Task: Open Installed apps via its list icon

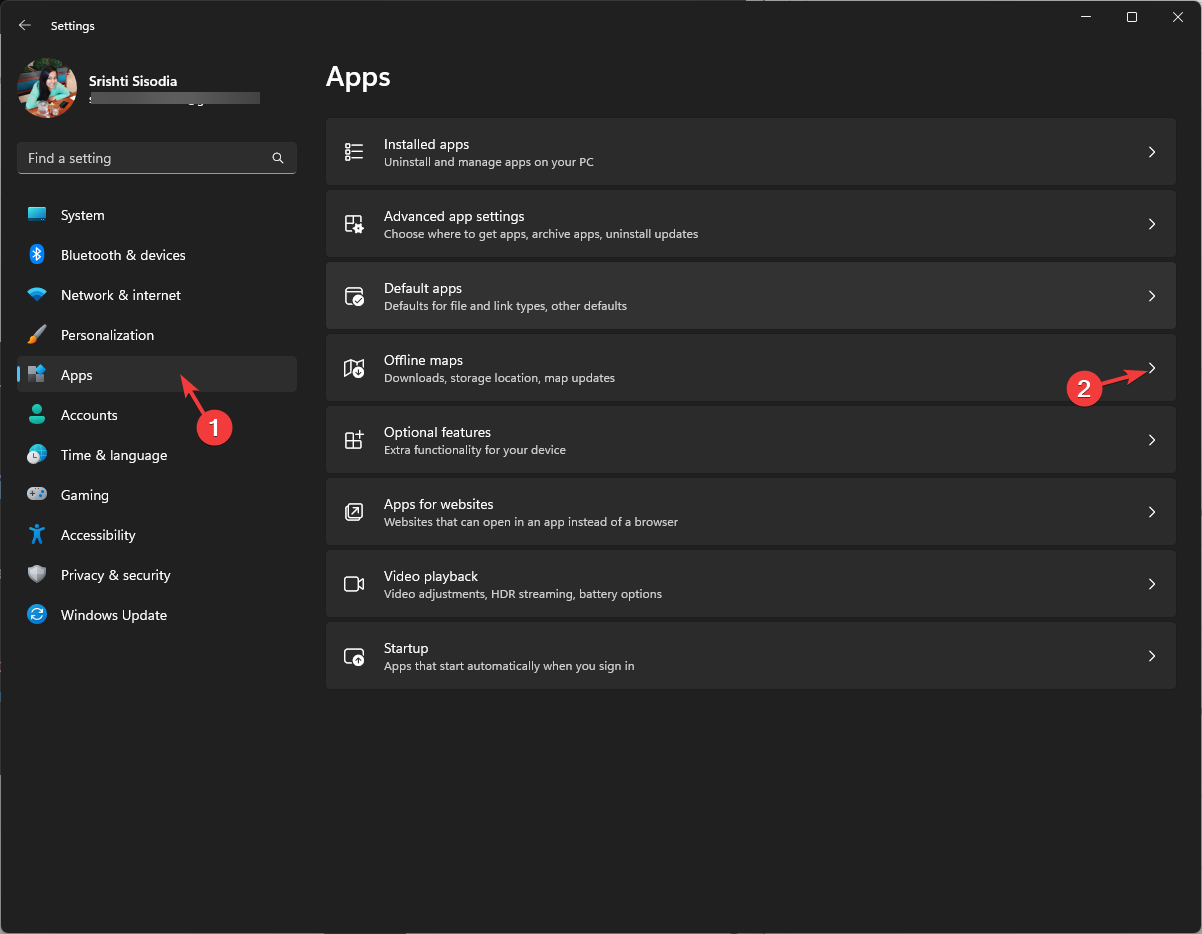Action: (x=353, y=152)
